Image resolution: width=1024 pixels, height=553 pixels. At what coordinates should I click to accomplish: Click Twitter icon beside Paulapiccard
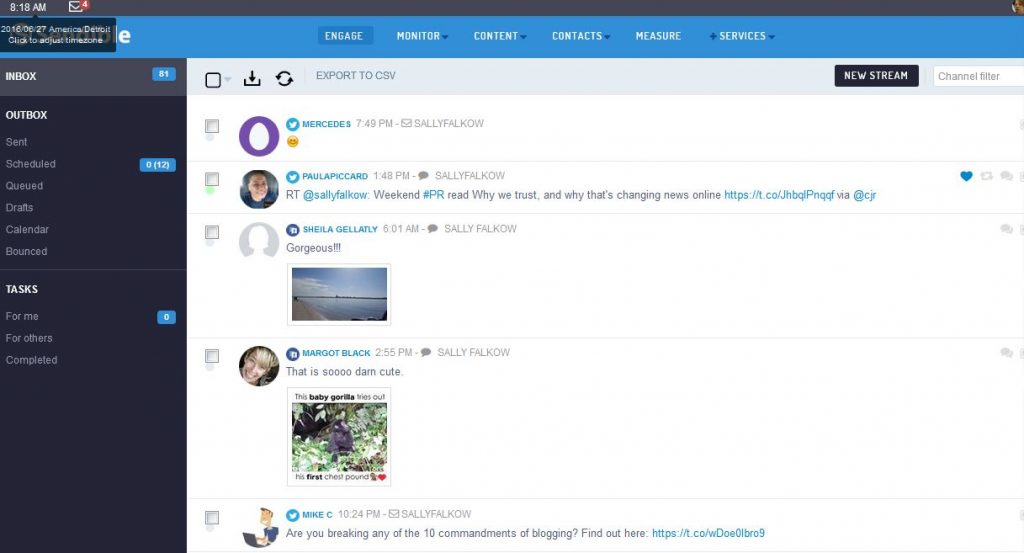tap(293, 176)
